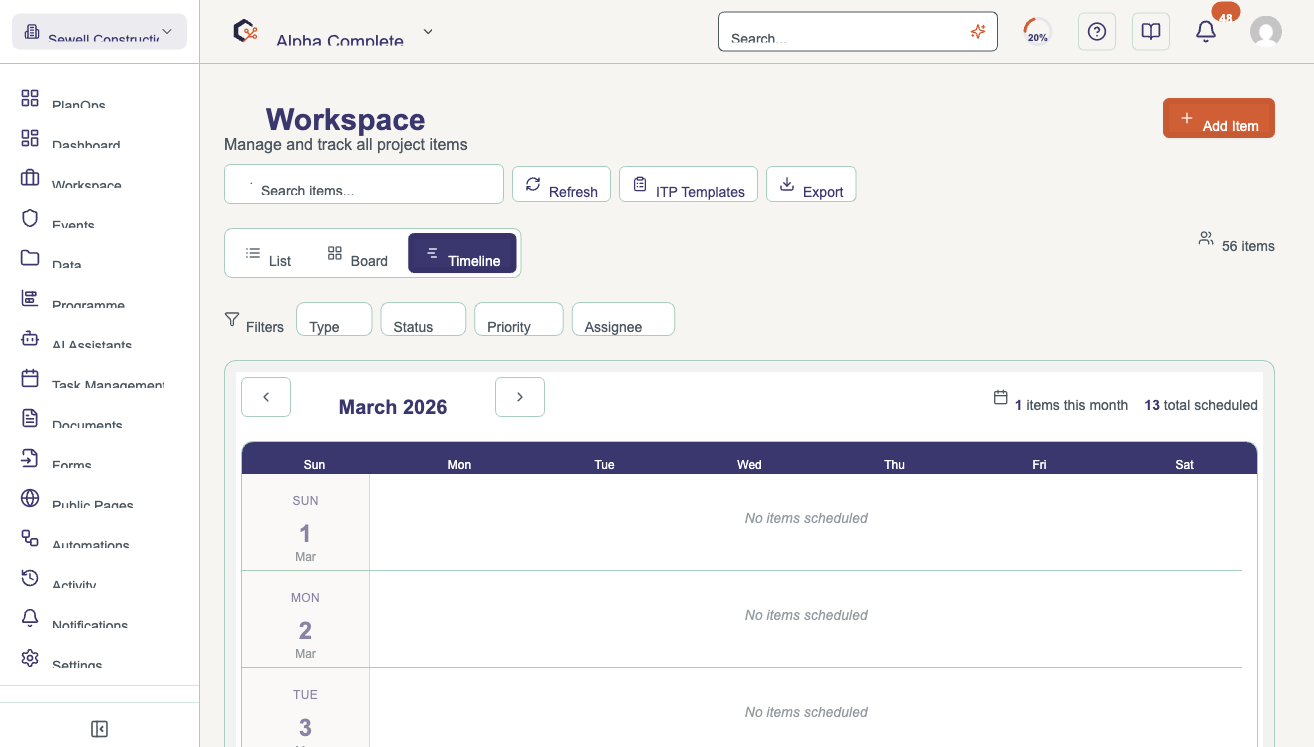The width and height of the screenshot is (1314, 747).
Task: Open the Forms sidebar icon
Action: coord(30,458)
